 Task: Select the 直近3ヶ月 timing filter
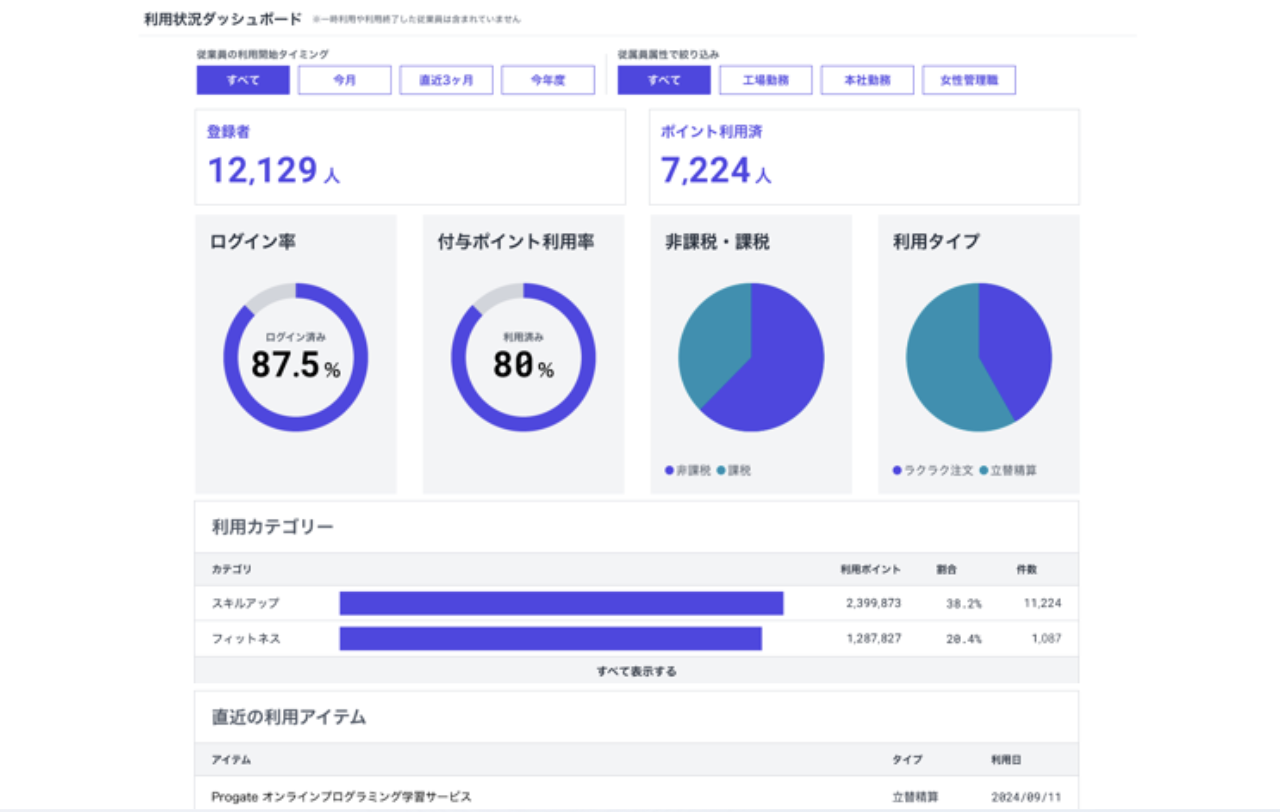click(x=446, y=80)
